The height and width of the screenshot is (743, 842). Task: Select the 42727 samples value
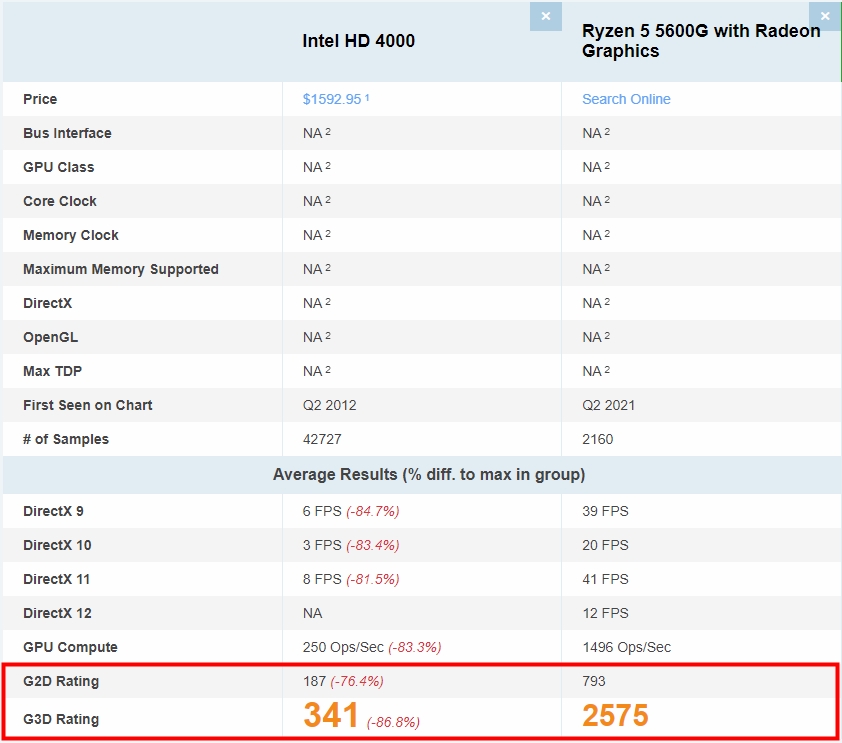coord(322,439)
